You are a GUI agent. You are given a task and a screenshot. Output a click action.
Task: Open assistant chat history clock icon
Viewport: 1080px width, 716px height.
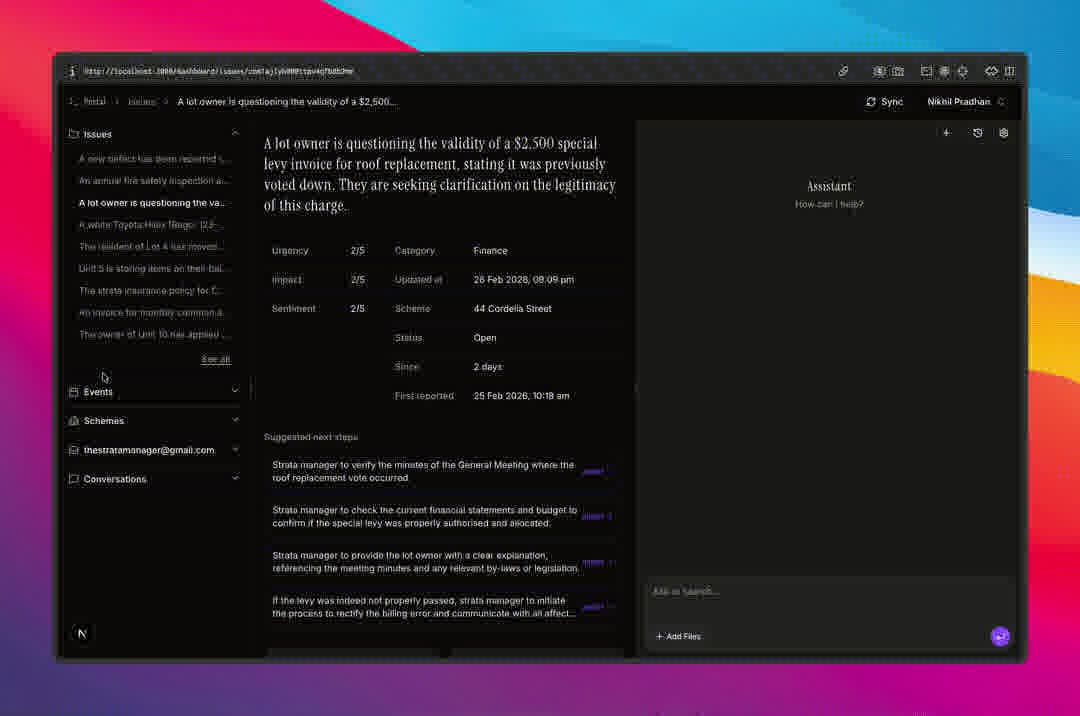pos(977,133)
